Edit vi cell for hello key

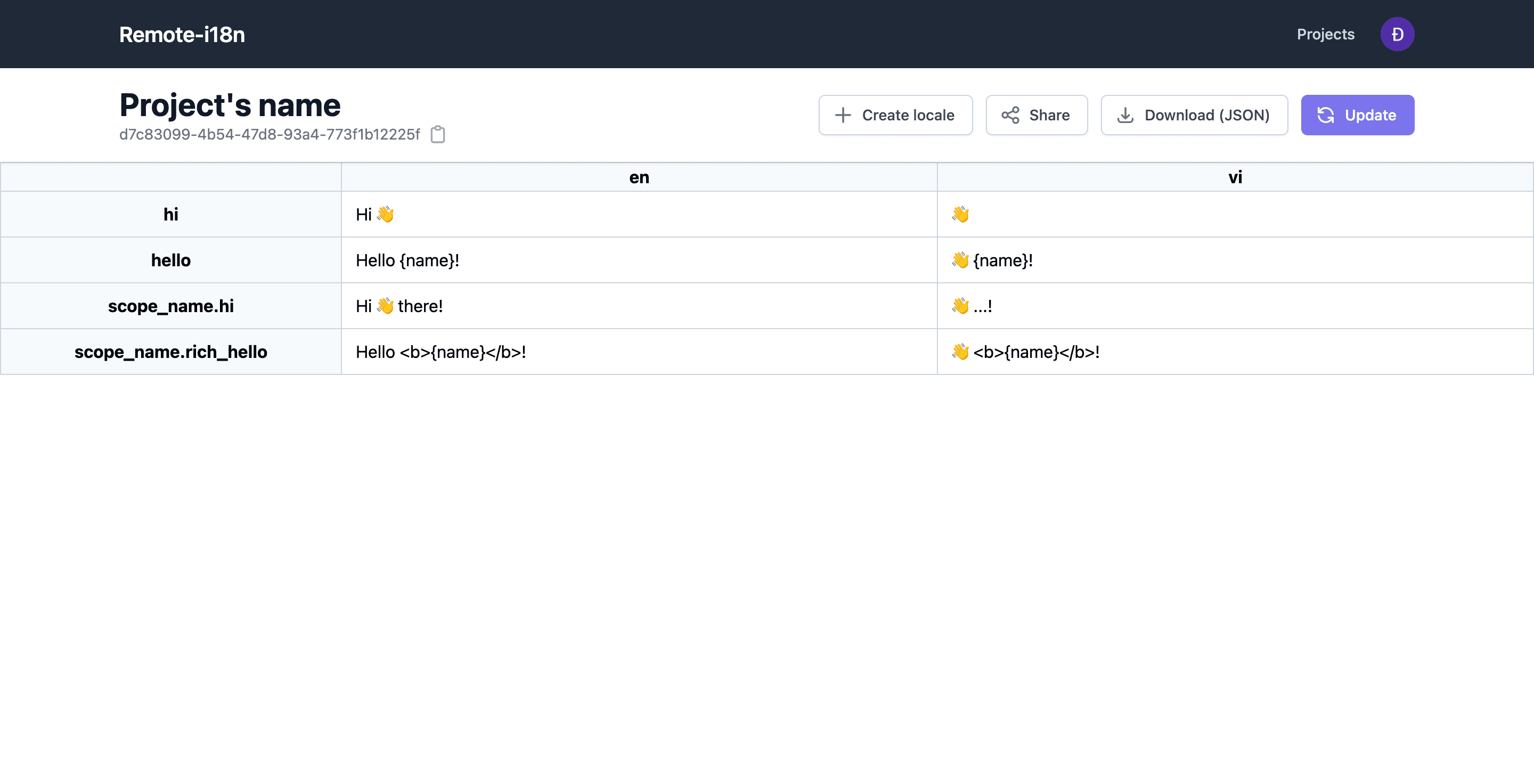click(1235, 260)
